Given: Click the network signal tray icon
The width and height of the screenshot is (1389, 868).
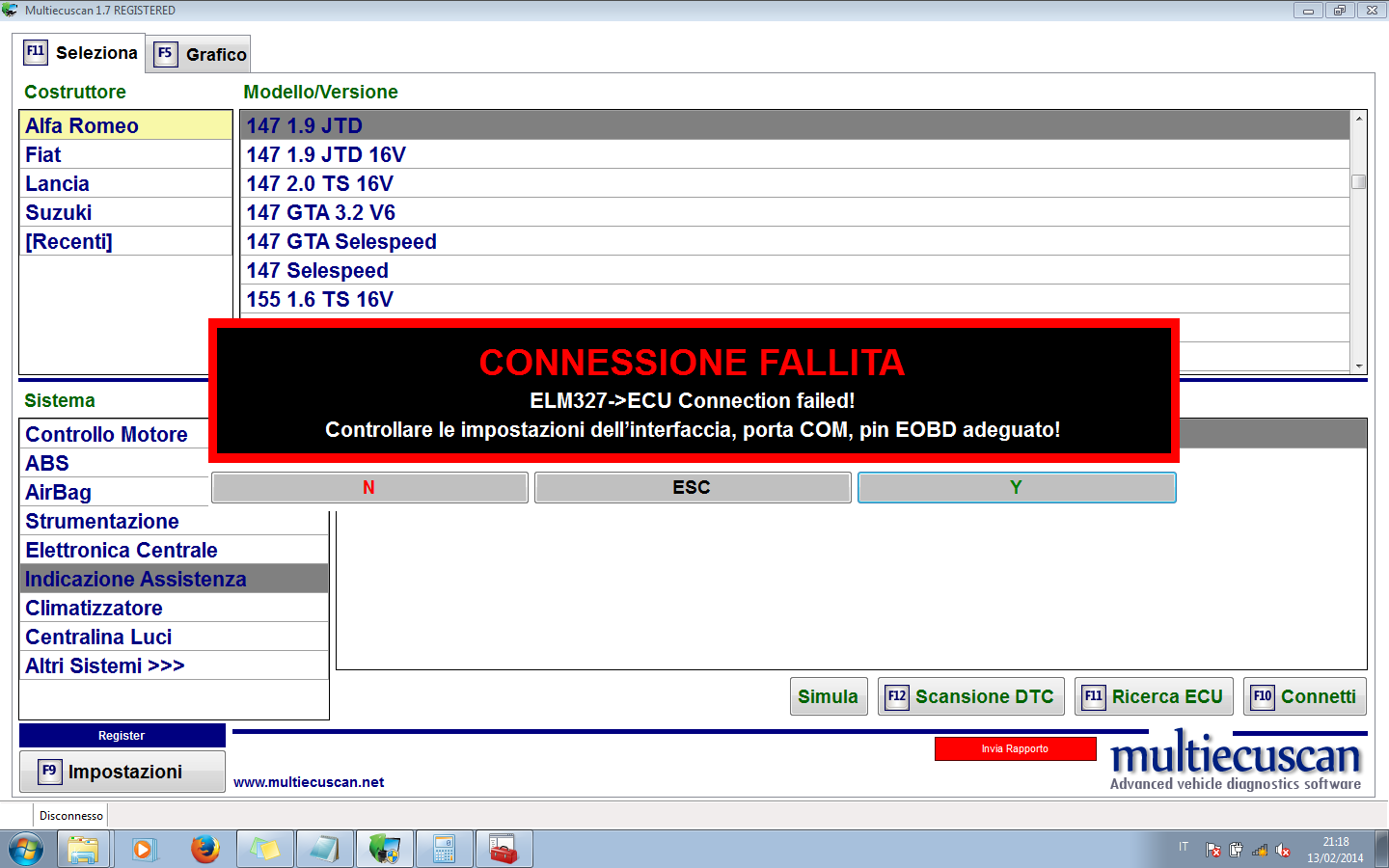Looking at the screenshot, I should click(1260, 850).
